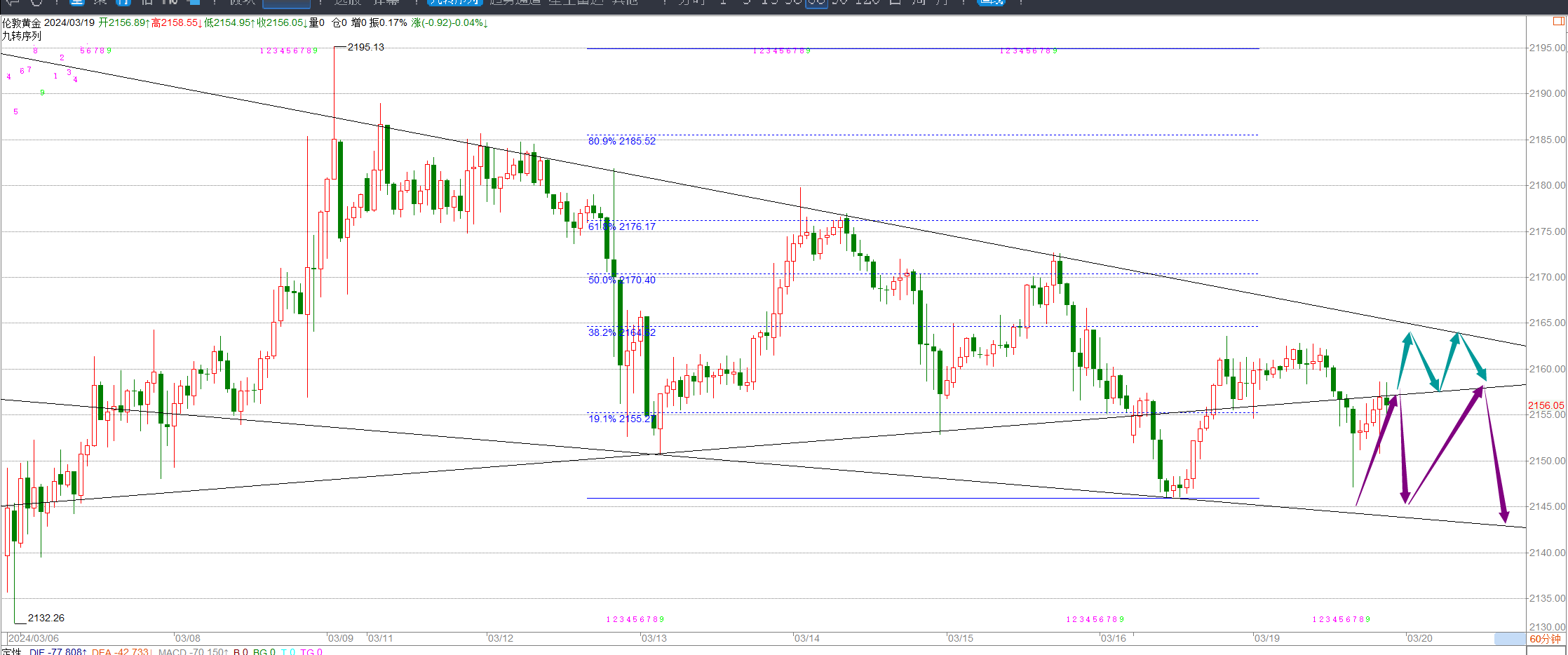Open the 九转序列 indicator label in chart
The height and width of the screenshot is (655, 1568).
click(22, 36)
